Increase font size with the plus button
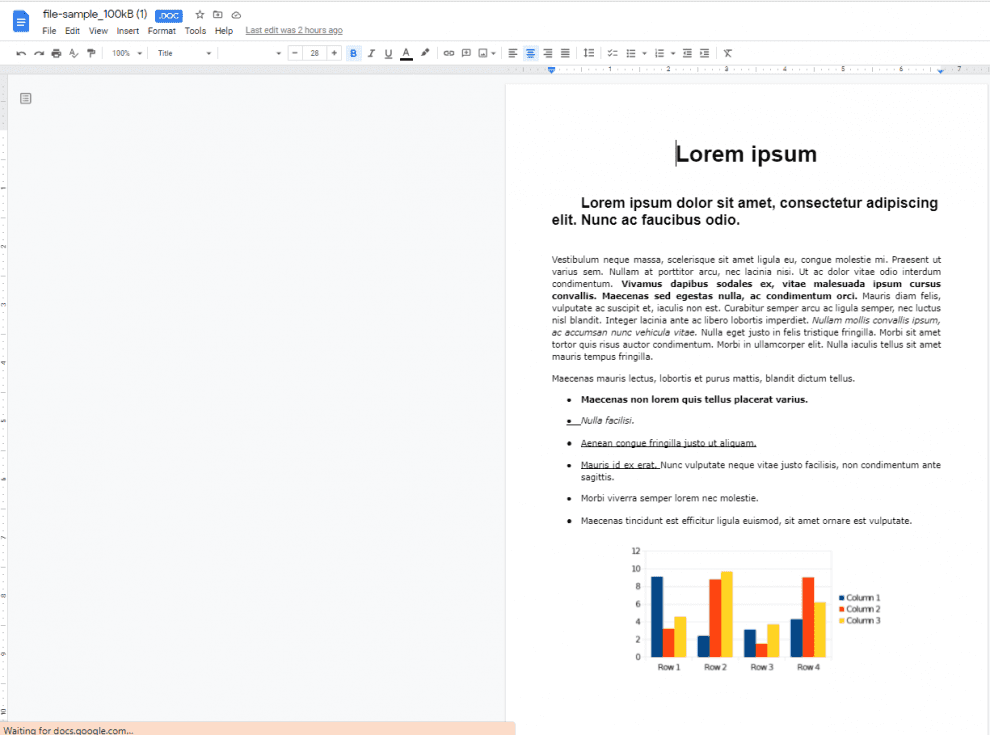 (x=334, y=53)
